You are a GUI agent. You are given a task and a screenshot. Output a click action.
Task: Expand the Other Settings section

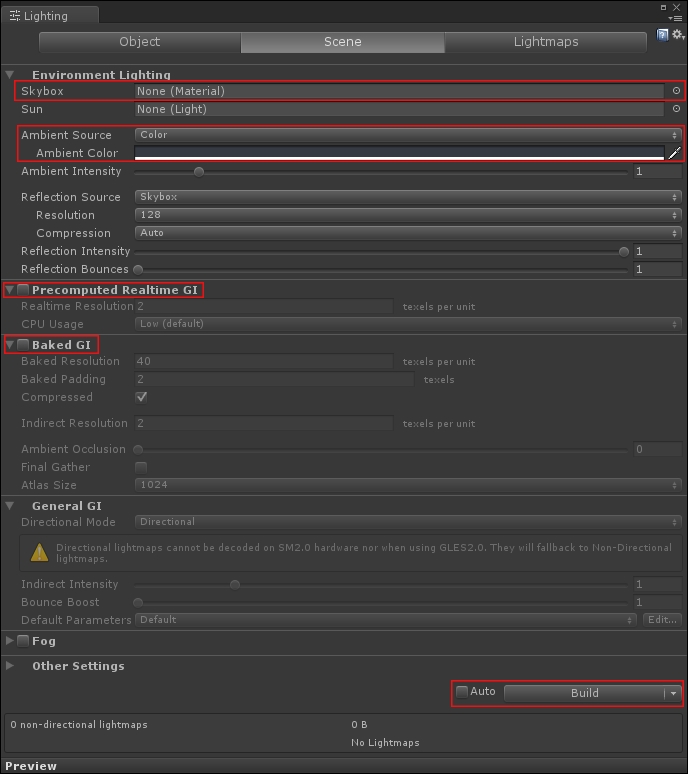(9, 665)
